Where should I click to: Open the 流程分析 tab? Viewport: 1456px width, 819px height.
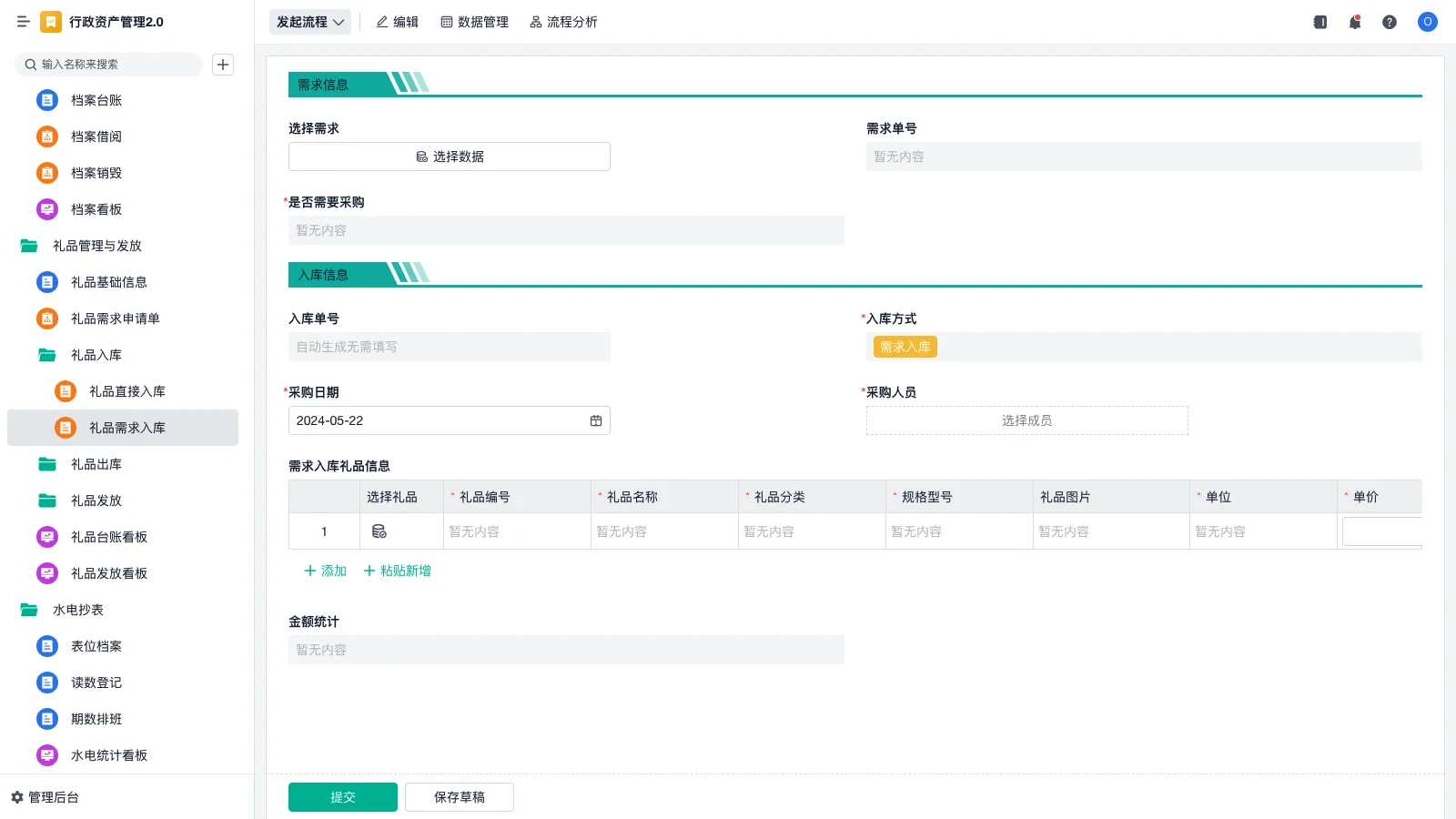click(563, 22)
